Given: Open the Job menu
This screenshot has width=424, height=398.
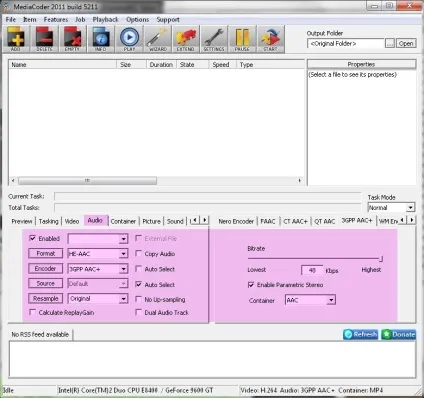Looking at the screenshot, I should tap(80, 20).
